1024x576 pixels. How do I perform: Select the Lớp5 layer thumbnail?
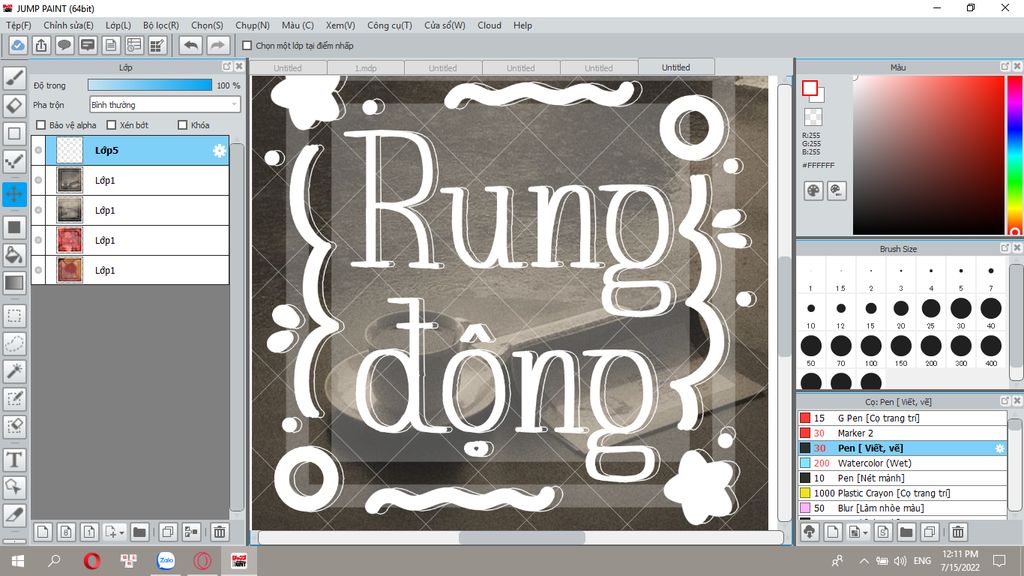69,150
